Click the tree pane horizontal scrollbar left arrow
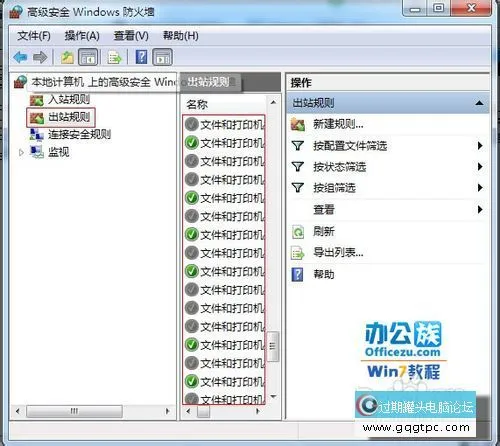 pos(18,411)
